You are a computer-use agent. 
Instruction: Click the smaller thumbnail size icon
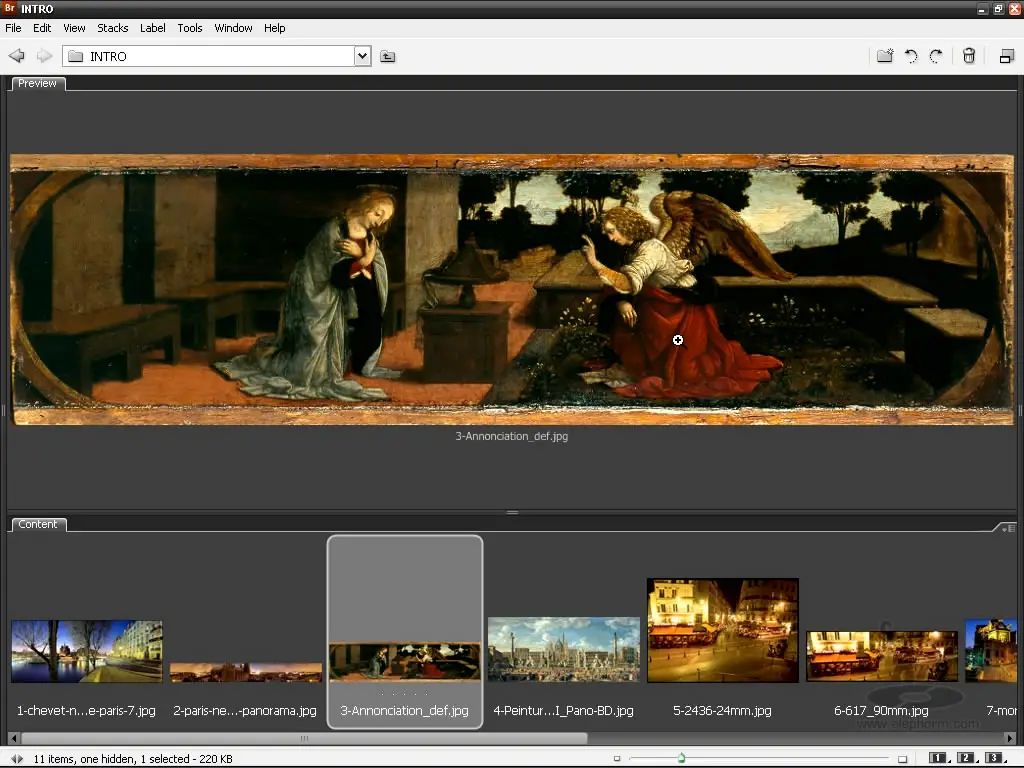coord(617,759)
